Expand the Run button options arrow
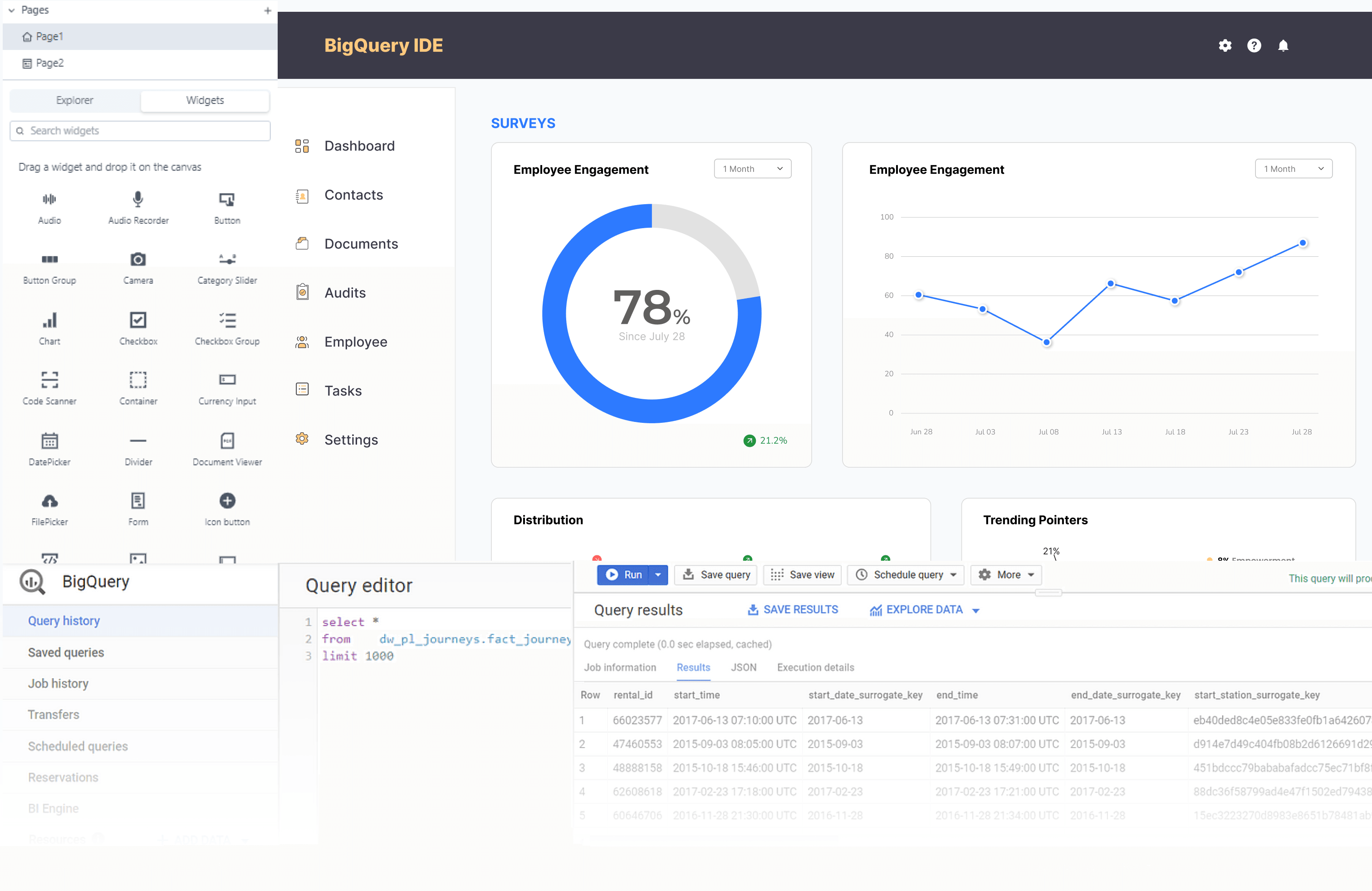Image resolution: width=1372 pixels, height=891 pixels. click(658, 575)
